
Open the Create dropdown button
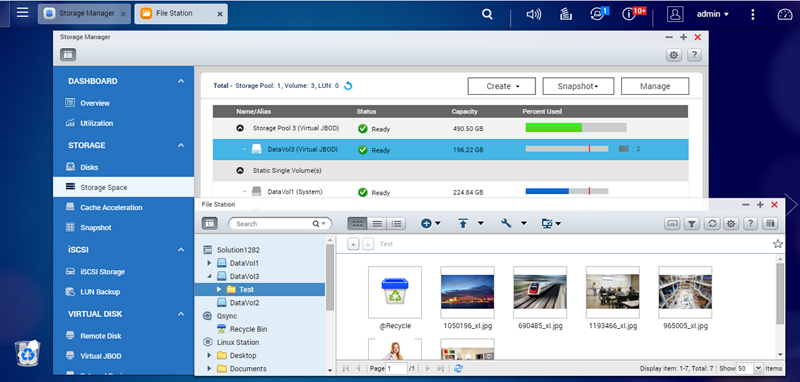pos(502,86)
